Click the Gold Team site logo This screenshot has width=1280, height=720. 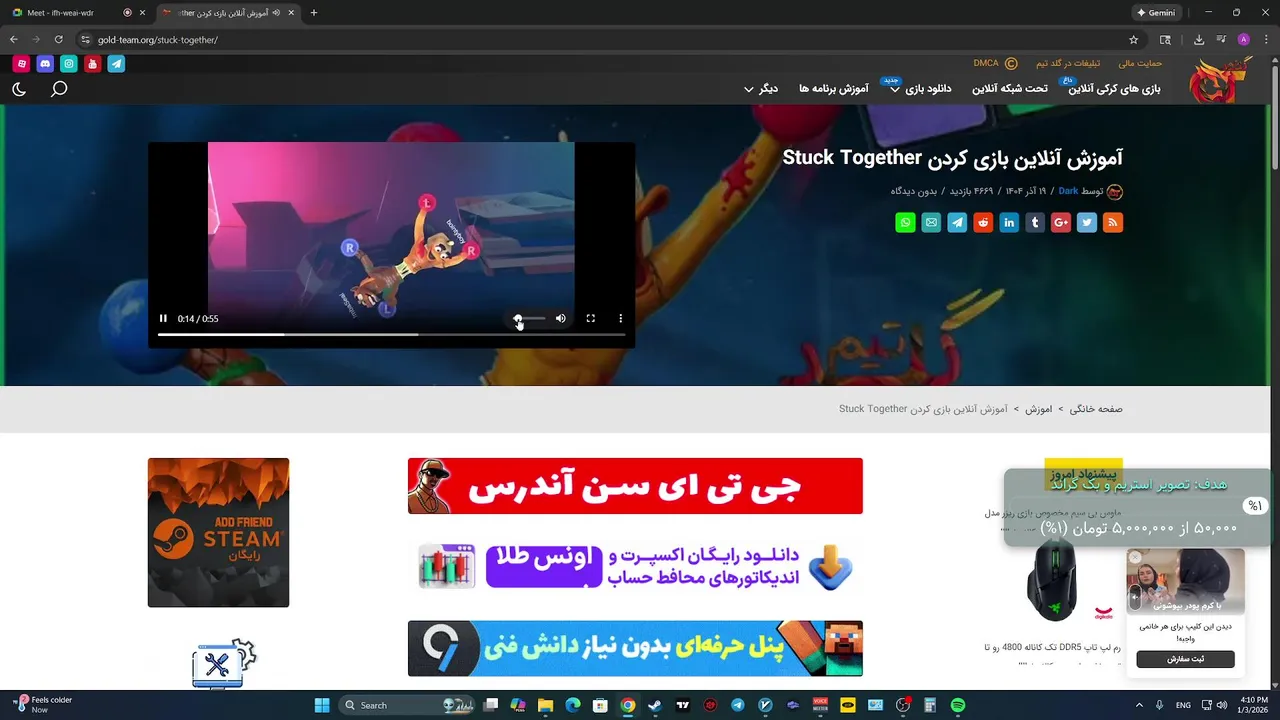click(x=1221, y=79)
